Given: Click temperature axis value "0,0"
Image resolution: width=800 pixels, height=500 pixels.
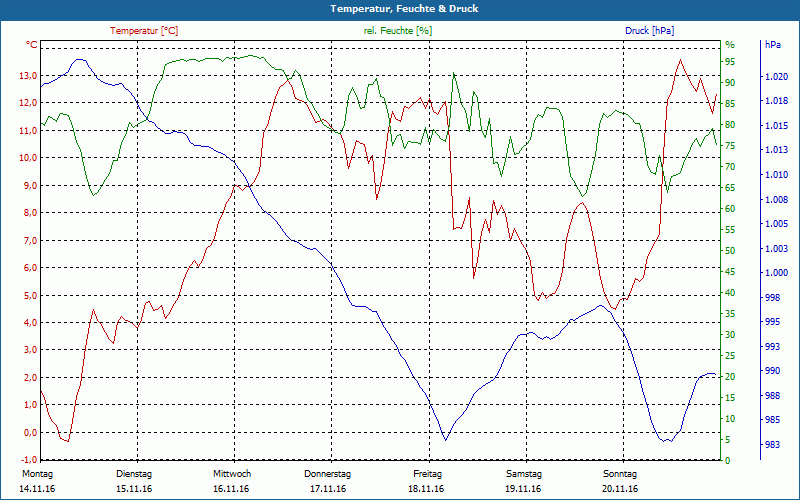Looking at the screenshot, I should point(29,433).
